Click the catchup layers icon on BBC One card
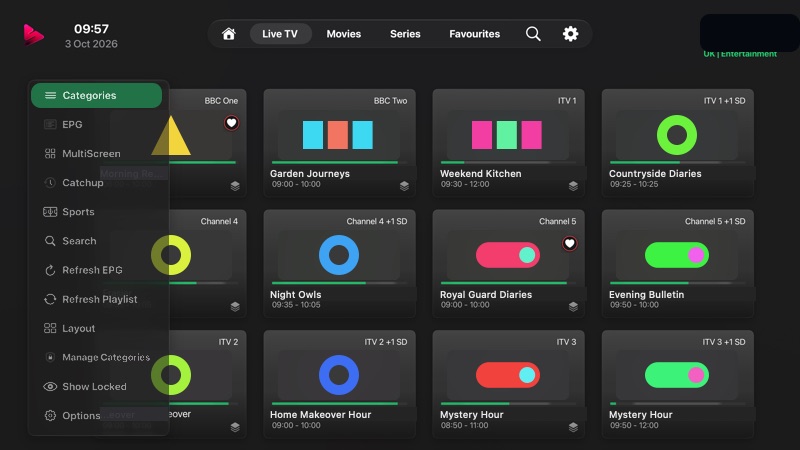 [235, 186]
